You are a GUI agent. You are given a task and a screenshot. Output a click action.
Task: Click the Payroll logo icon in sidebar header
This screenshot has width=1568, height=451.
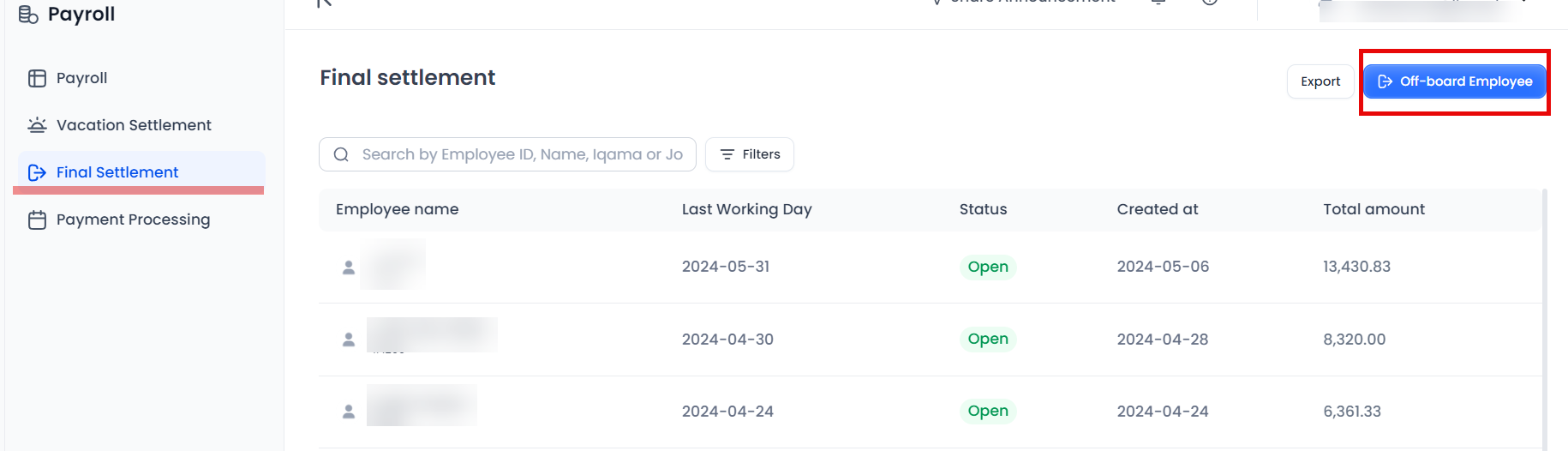pyautogui.click(x=28, y=15)
